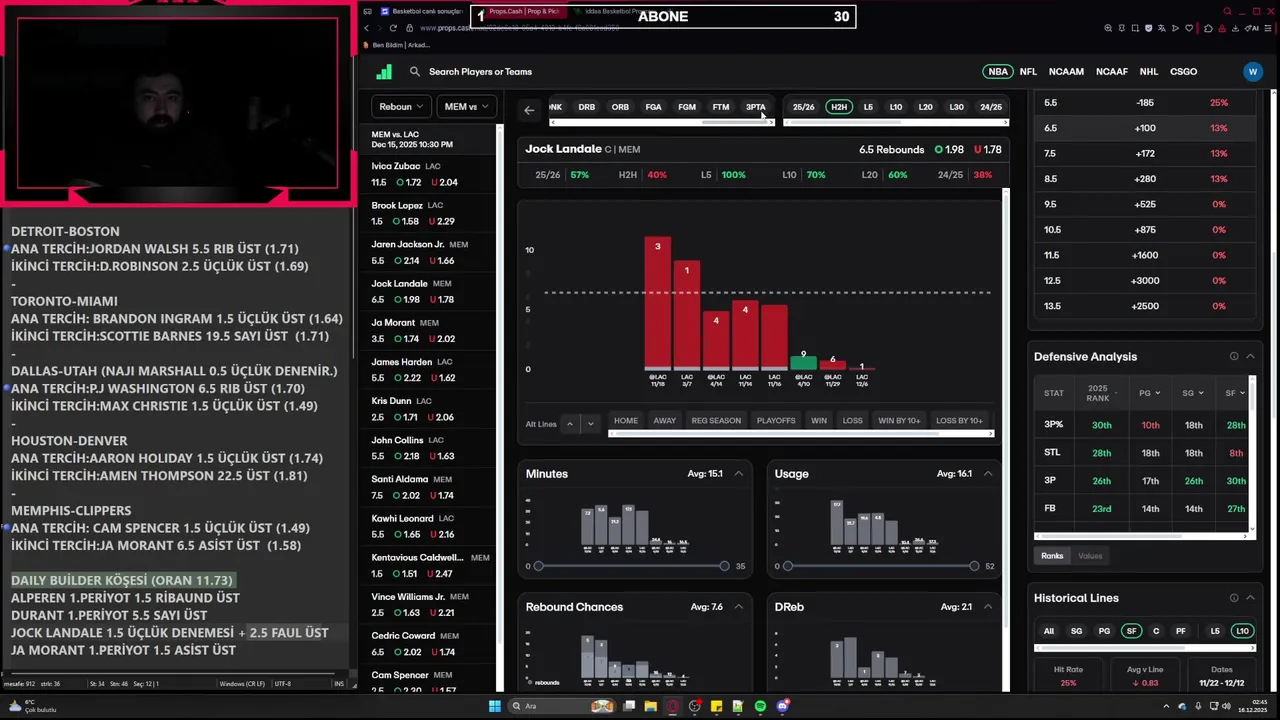
Task: Toggle the PLAYOFFS filter
Action: (x=776, y=421)
